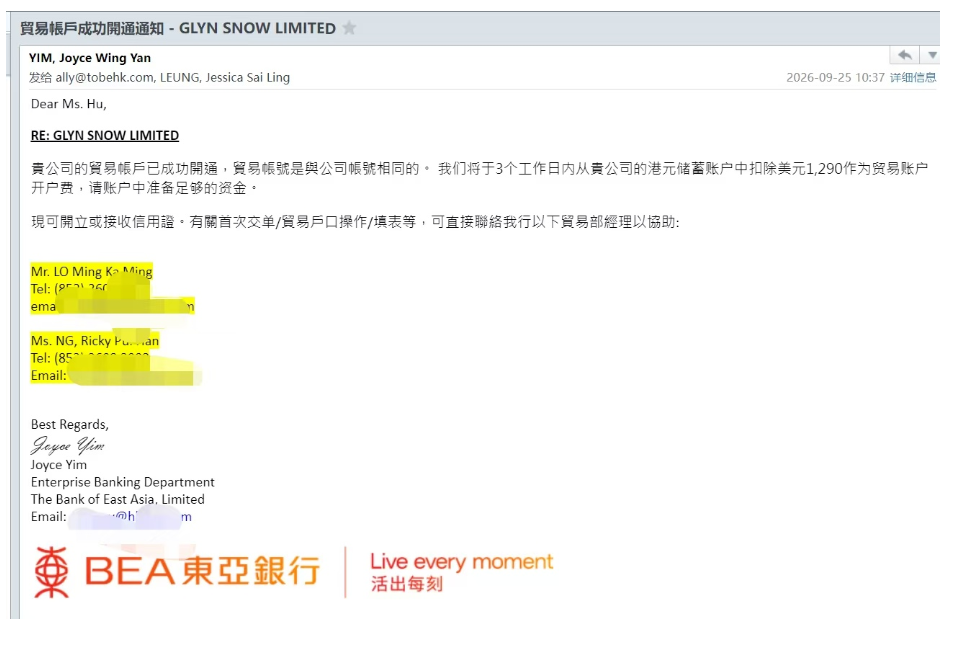Click Tel line under Ms. NG, Ricky

pyautogui.click(x=90, y=358)
